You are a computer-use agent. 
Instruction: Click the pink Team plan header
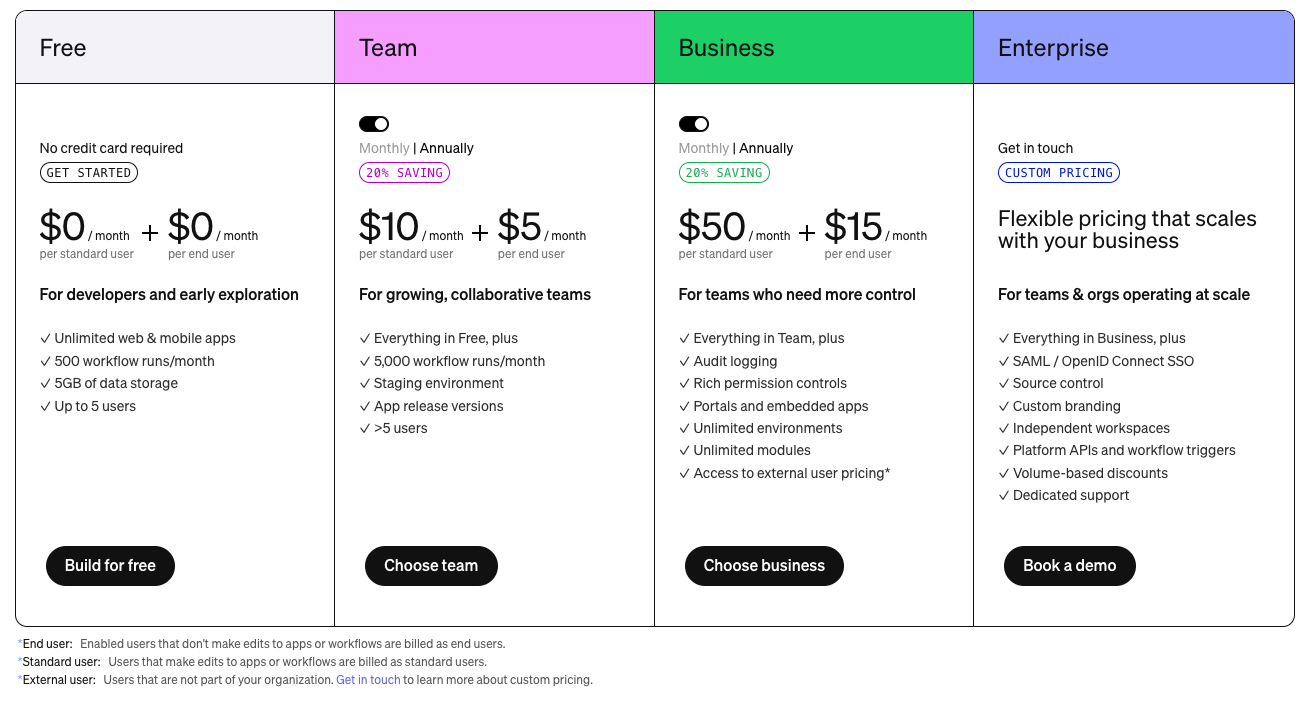click(494, 48)
